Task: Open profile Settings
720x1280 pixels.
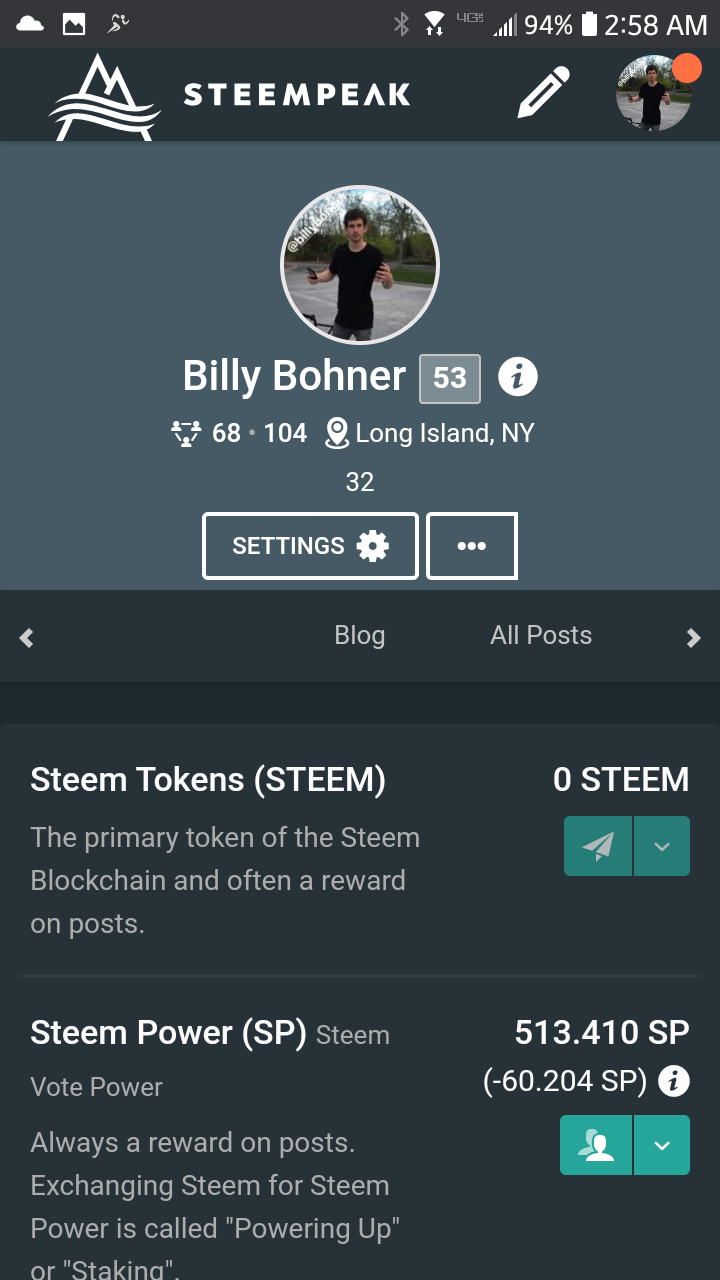Action: (310, 546)
